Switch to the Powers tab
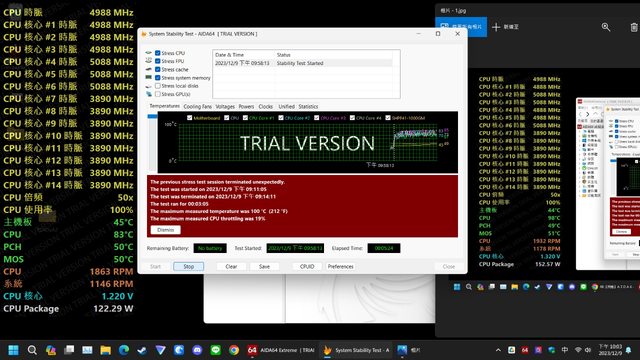Screen dimensions: 640x360 [x=246, y=107]
